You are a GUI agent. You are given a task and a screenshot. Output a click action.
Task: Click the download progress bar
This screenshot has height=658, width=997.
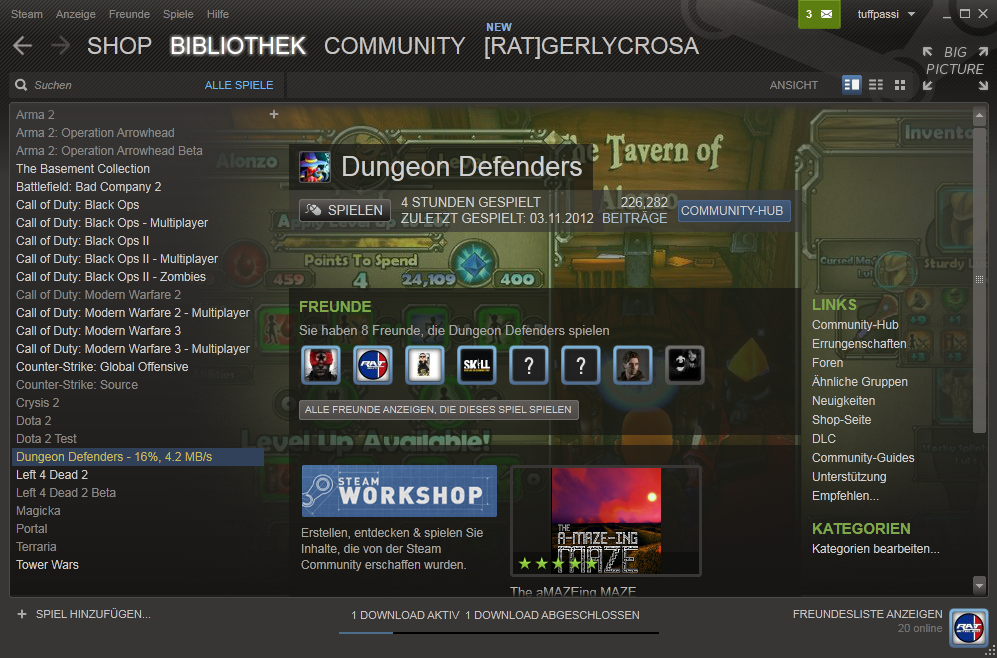point(498,633)
